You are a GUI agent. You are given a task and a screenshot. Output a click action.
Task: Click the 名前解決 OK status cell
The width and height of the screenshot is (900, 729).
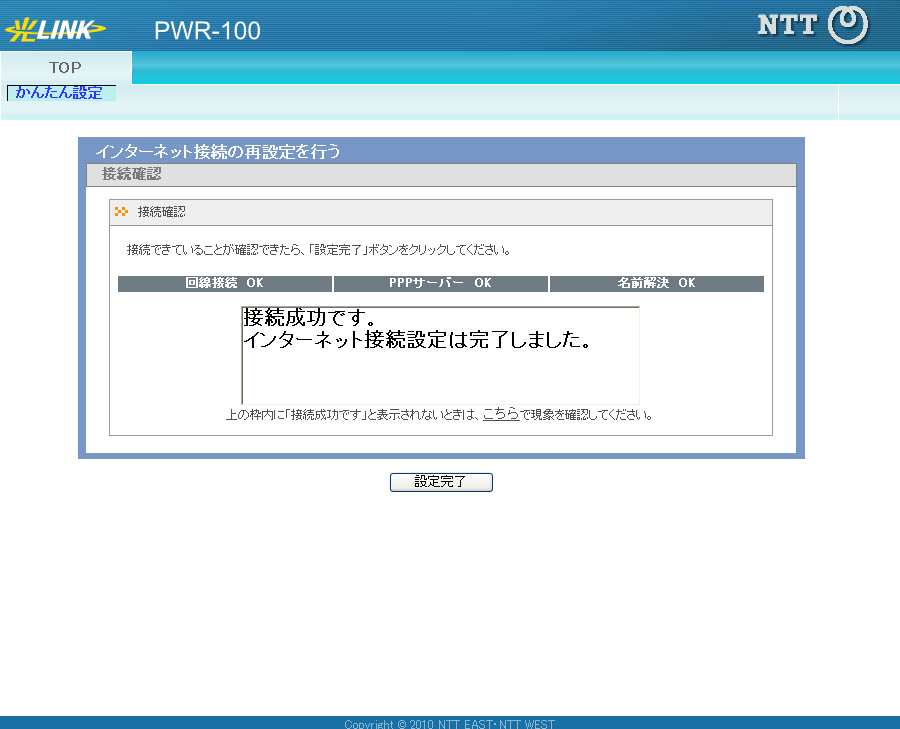pyautogui.click(x=656, y=284)
